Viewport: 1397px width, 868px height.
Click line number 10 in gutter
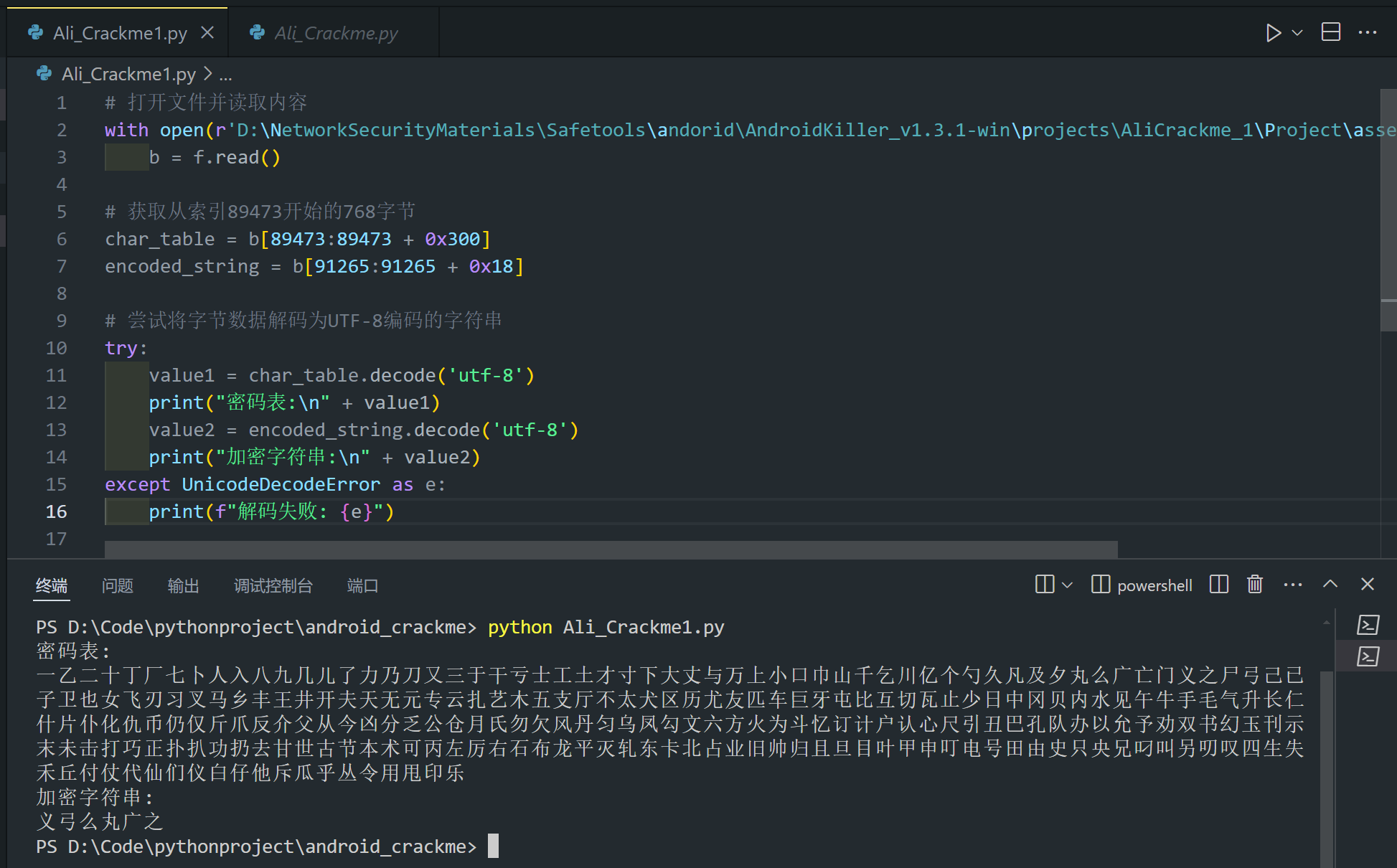click(x=57, y=348)
